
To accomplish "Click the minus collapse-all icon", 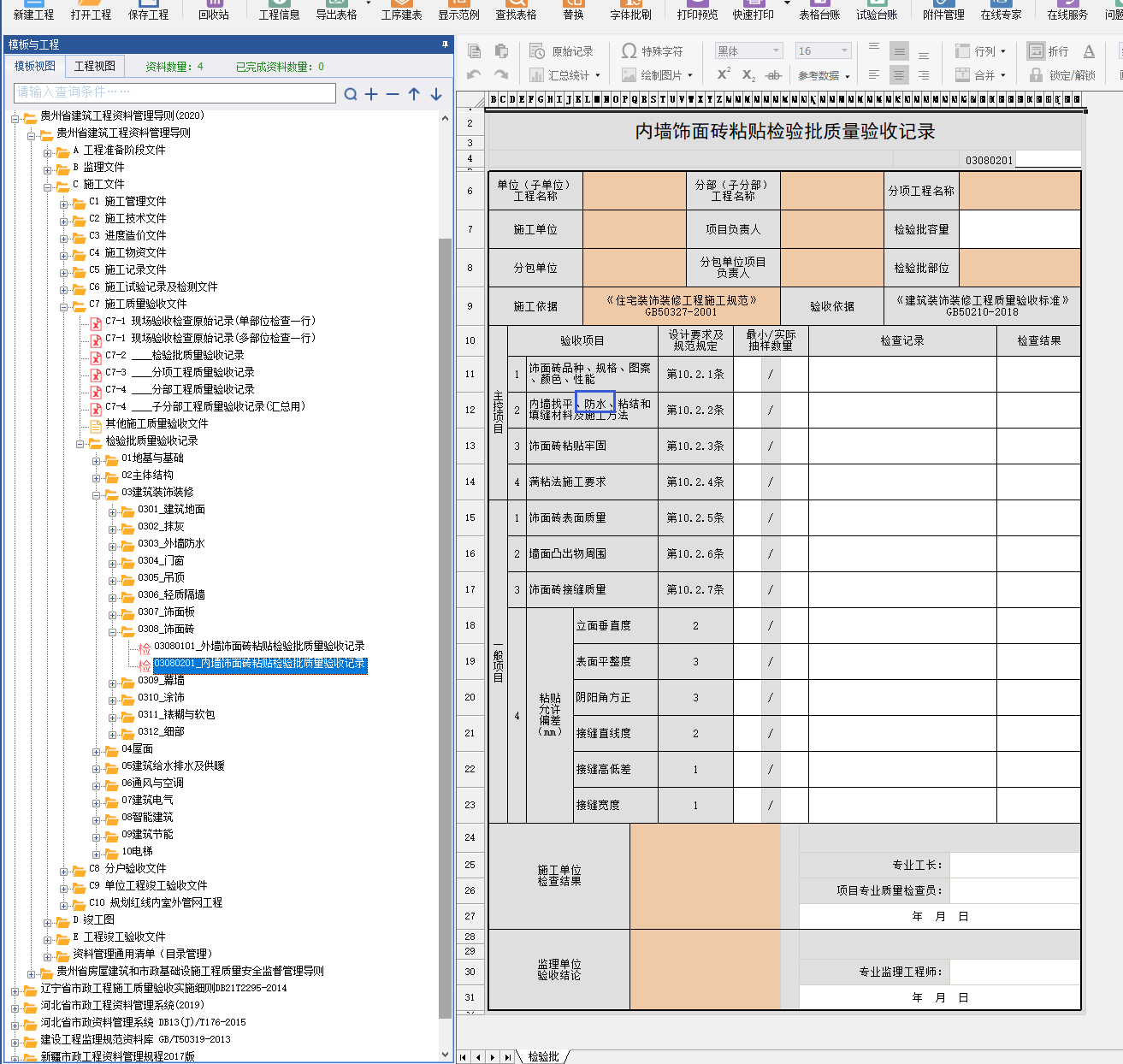I will point(393,94).
